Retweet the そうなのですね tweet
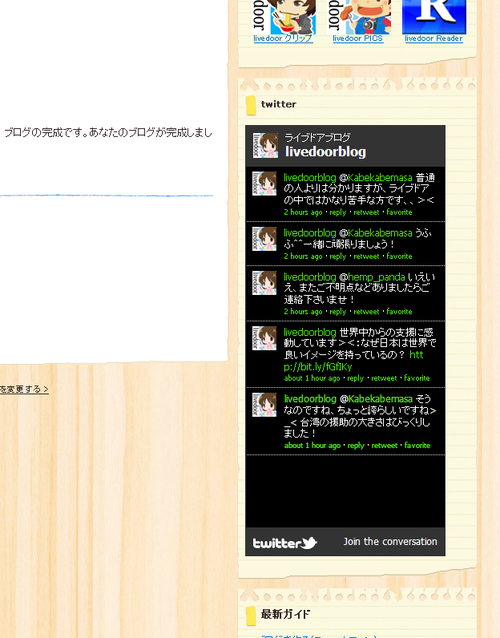Viewport: 500px width, 638px height. click(x=384, y=446)
